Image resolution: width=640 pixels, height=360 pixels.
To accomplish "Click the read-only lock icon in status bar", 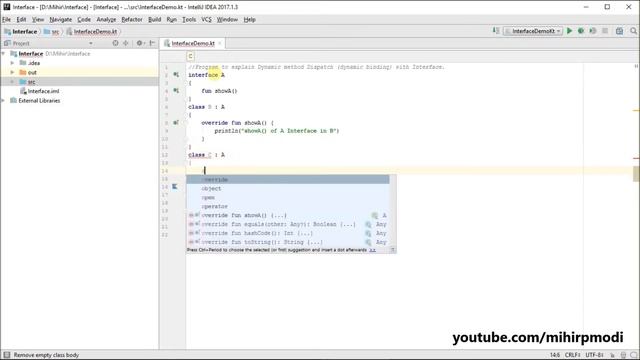I will [x=613, y=355].
